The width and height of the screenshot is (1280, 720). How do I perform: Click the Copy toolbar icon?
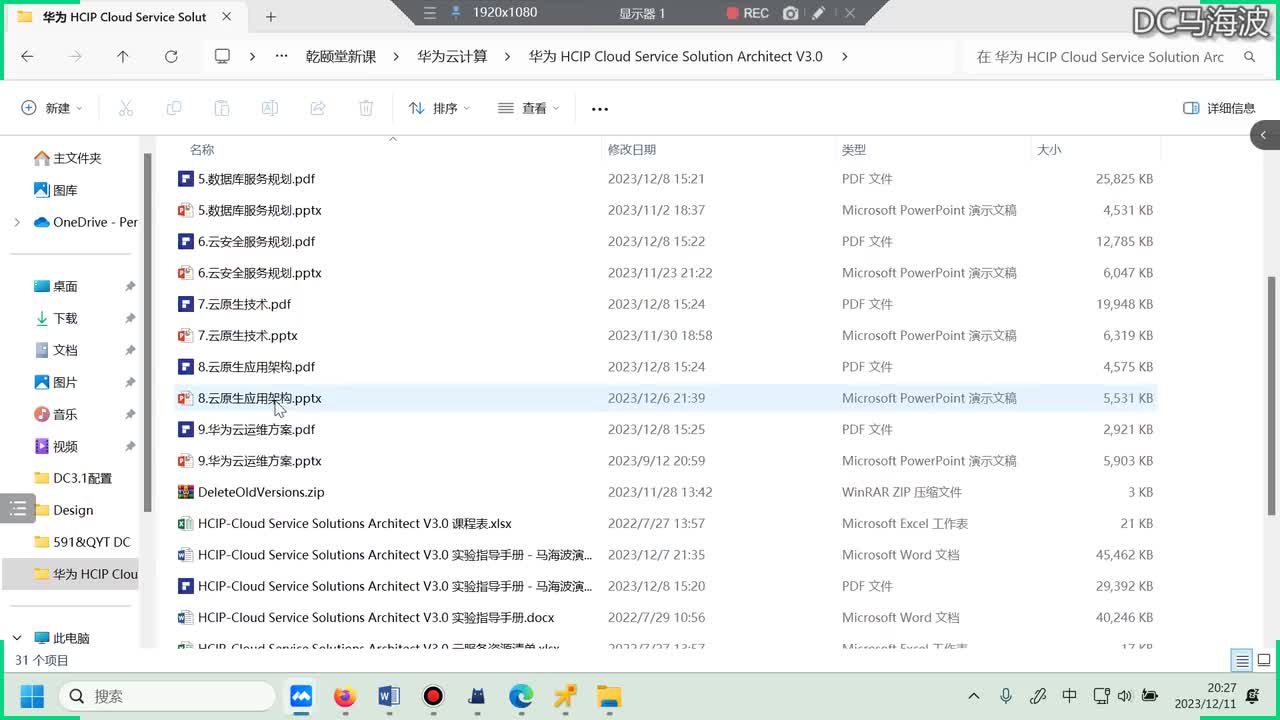[174, 108]
